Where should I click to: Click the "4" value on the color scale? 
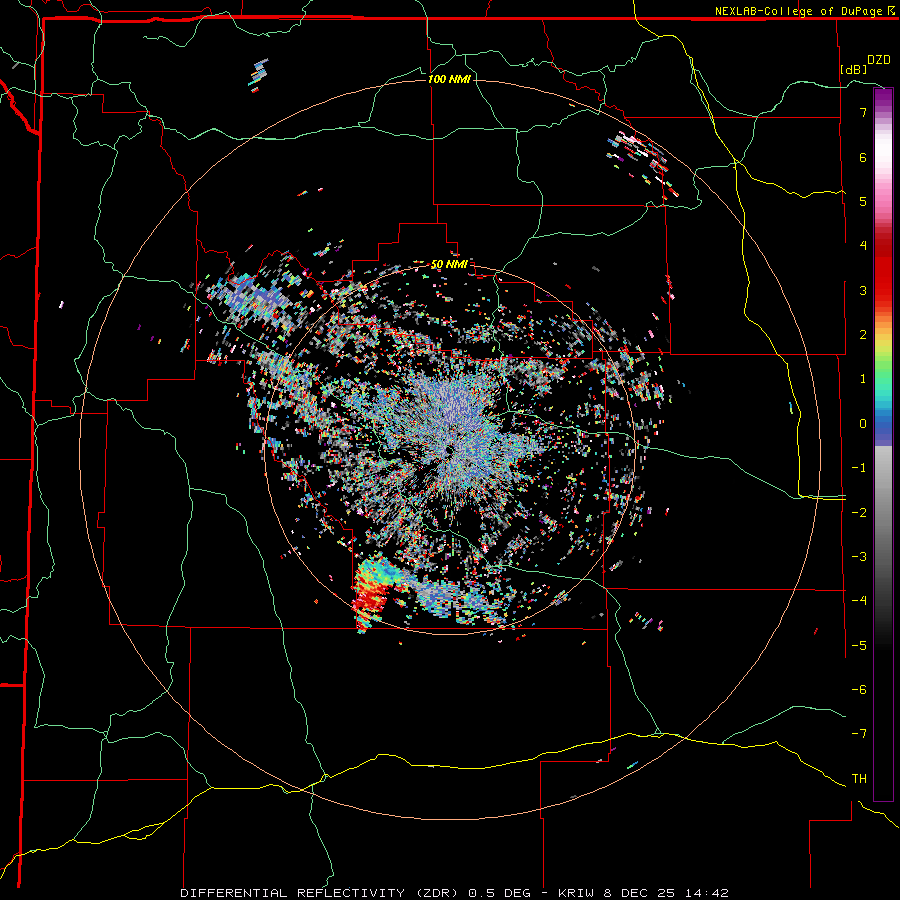[x=863, y=246]
